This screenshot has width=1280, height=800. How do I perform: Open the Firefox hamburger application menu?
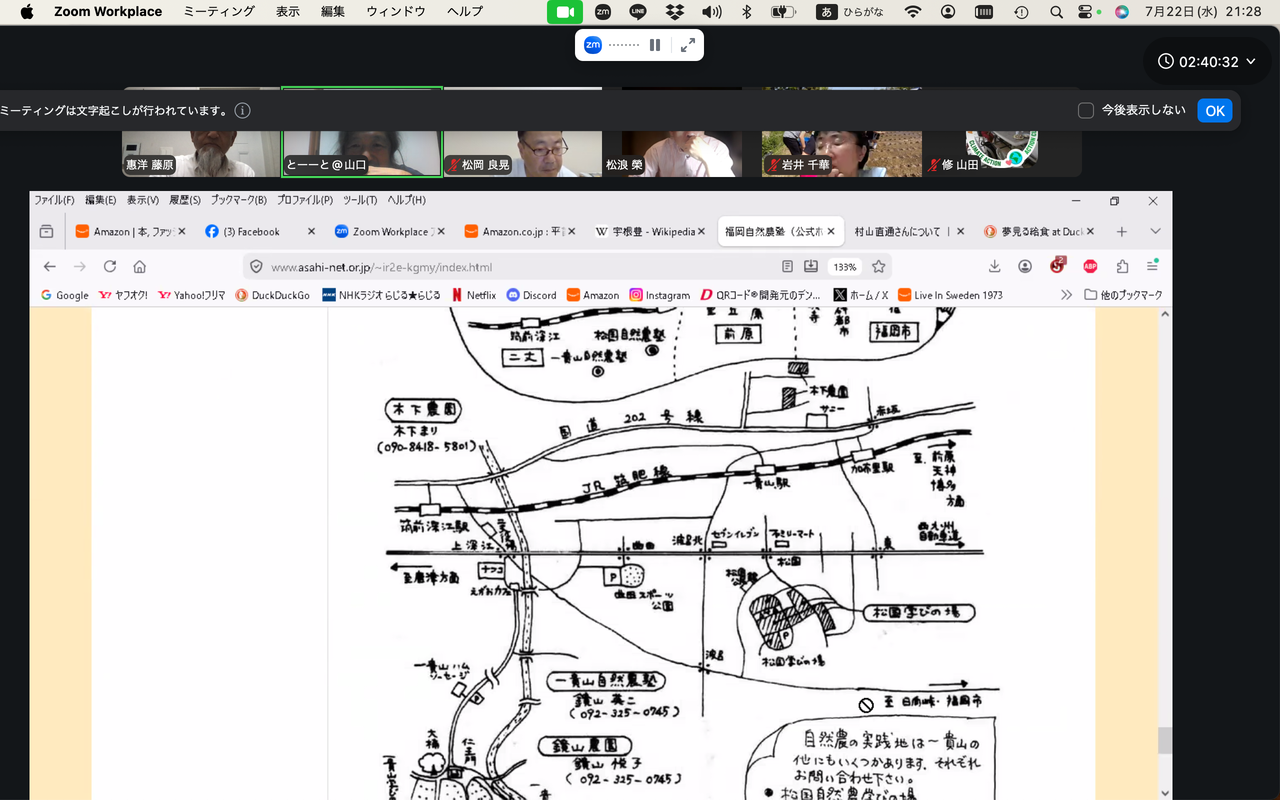coord(1153,267)
